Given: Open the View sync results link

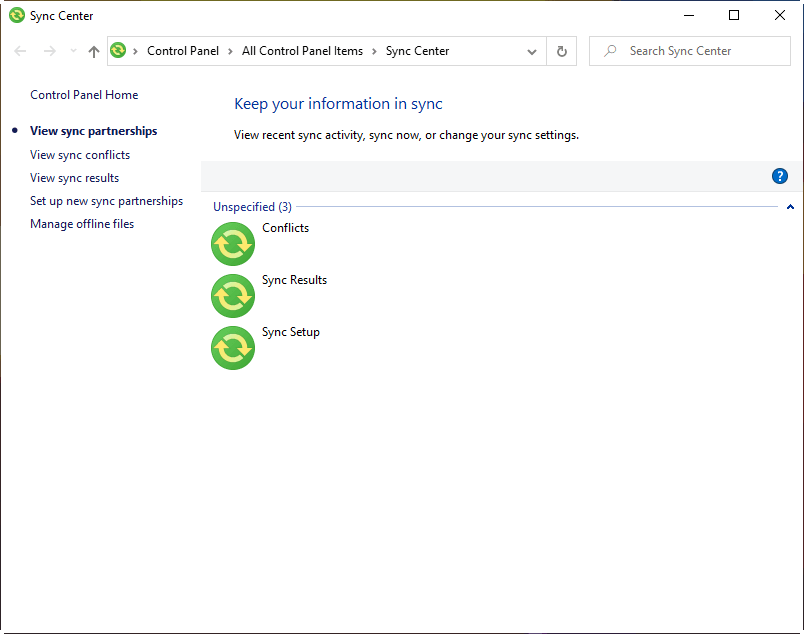Looking at the screenshot, I should coord(74,178).
